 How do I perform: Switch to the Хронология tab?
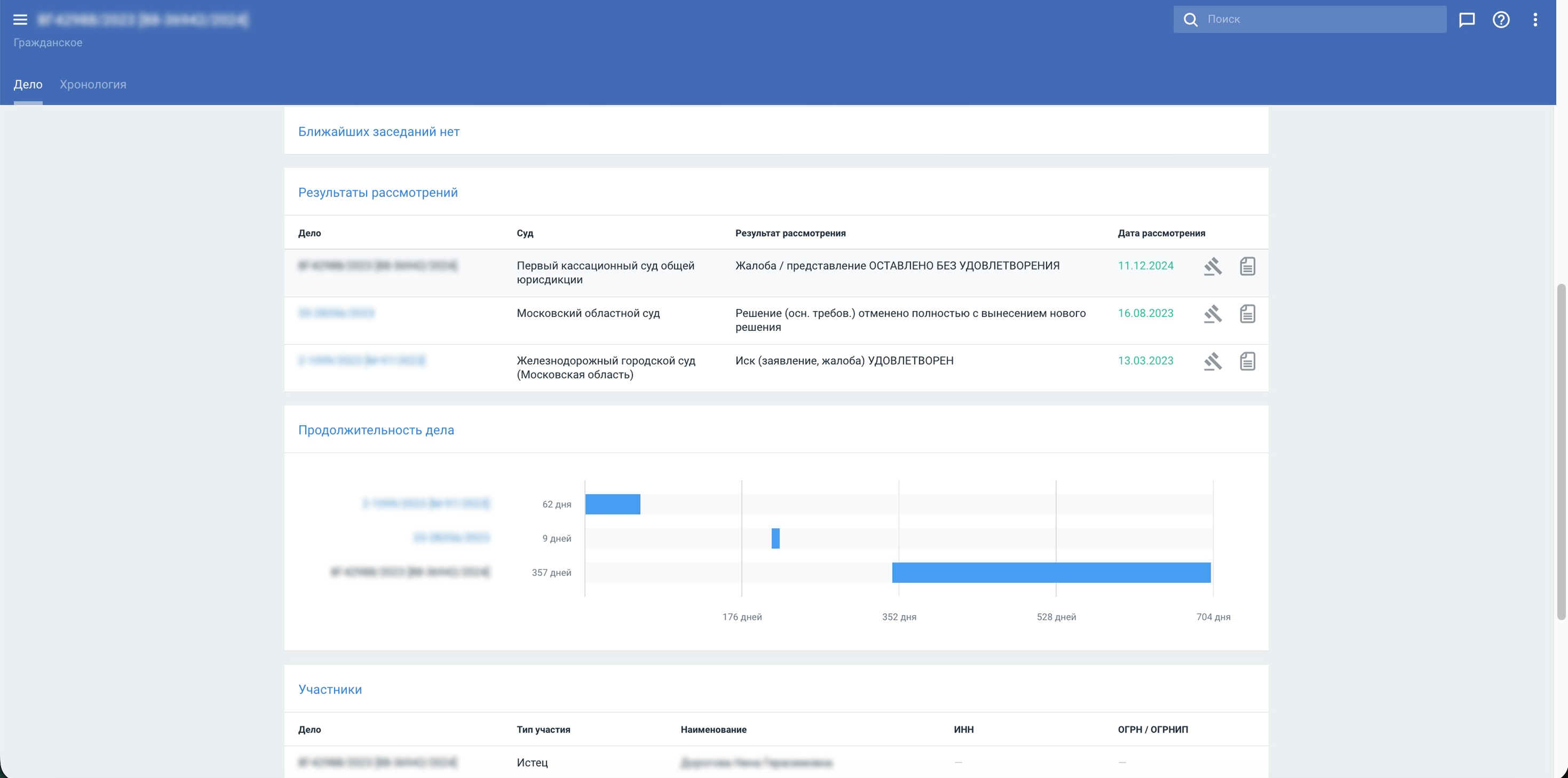92,85
